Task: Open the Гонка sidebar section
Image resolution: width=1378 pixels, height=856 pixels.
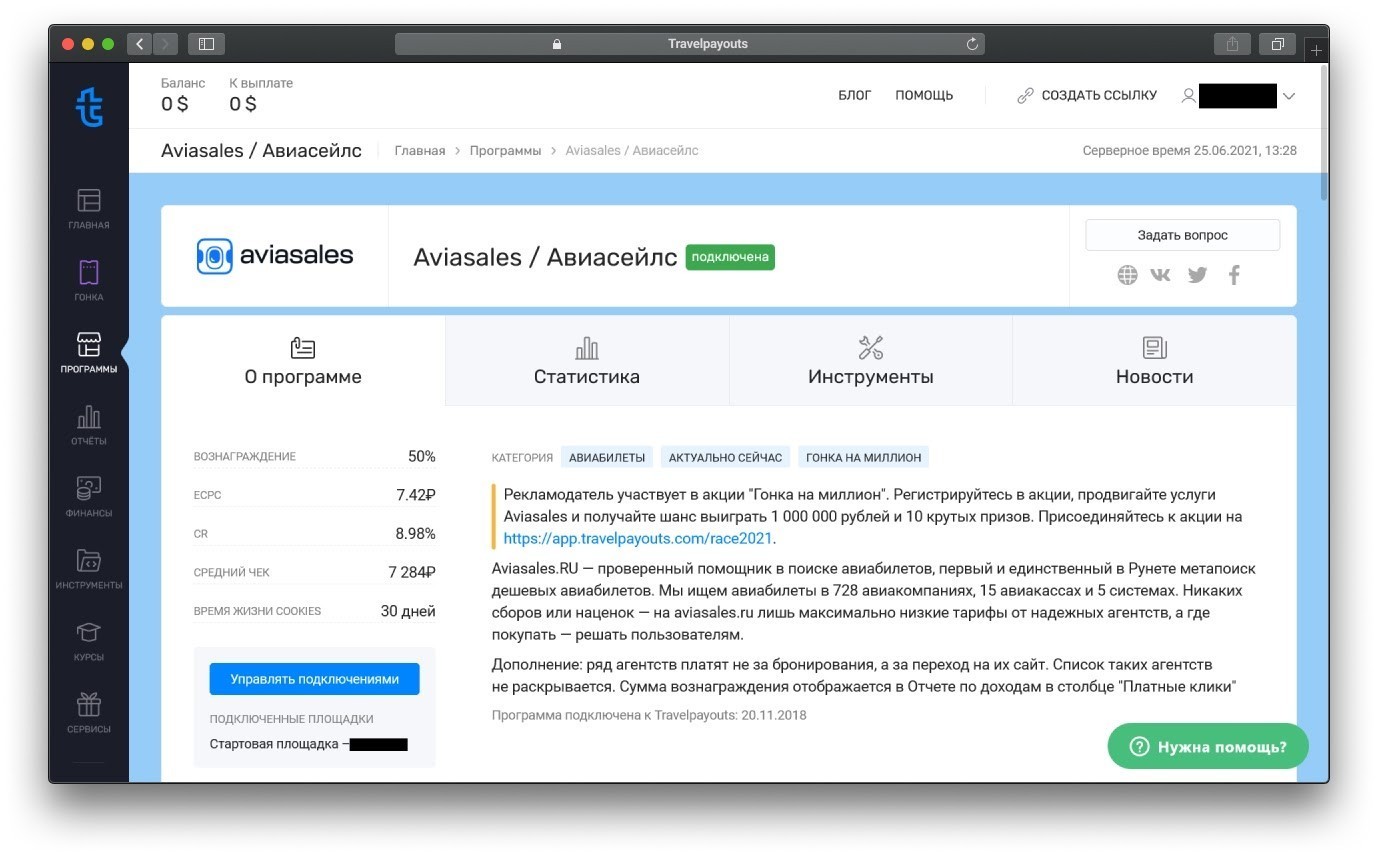Action: (x=89, y=280)
